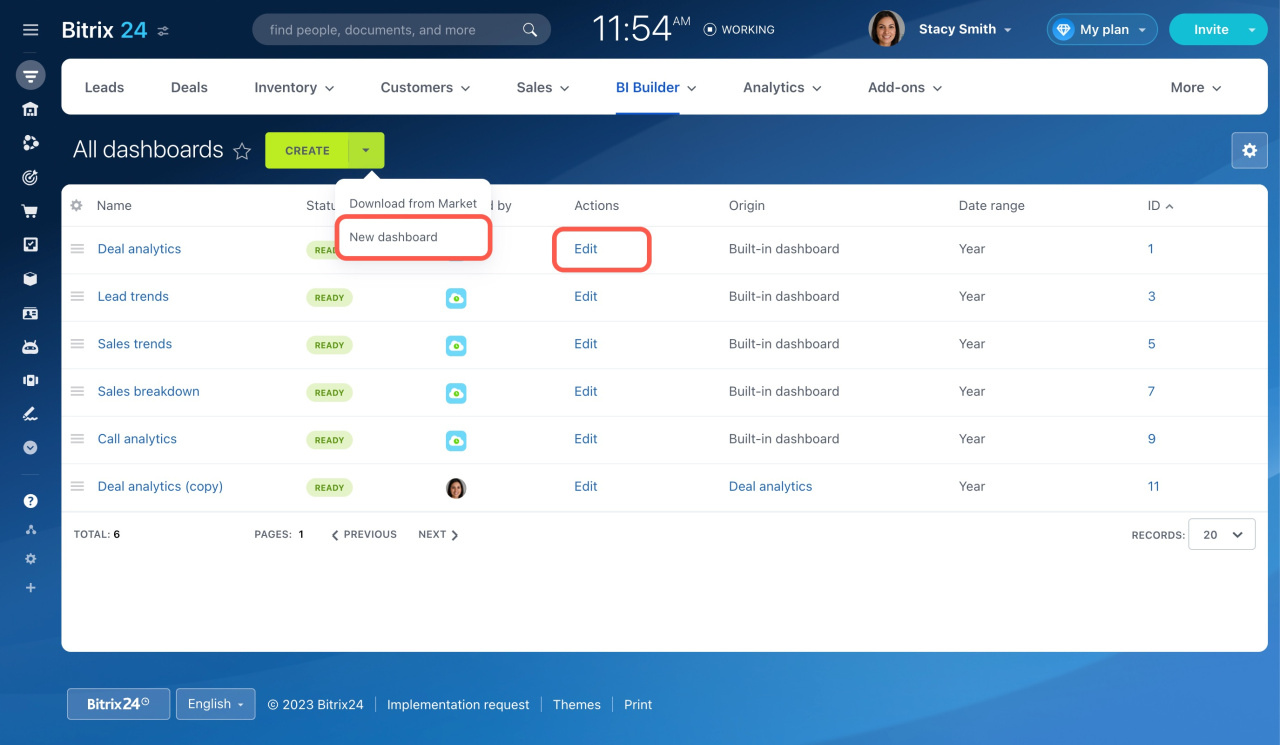
Task: Toggle the favorite star beside All dashboards
Action: tap(242, 151)
